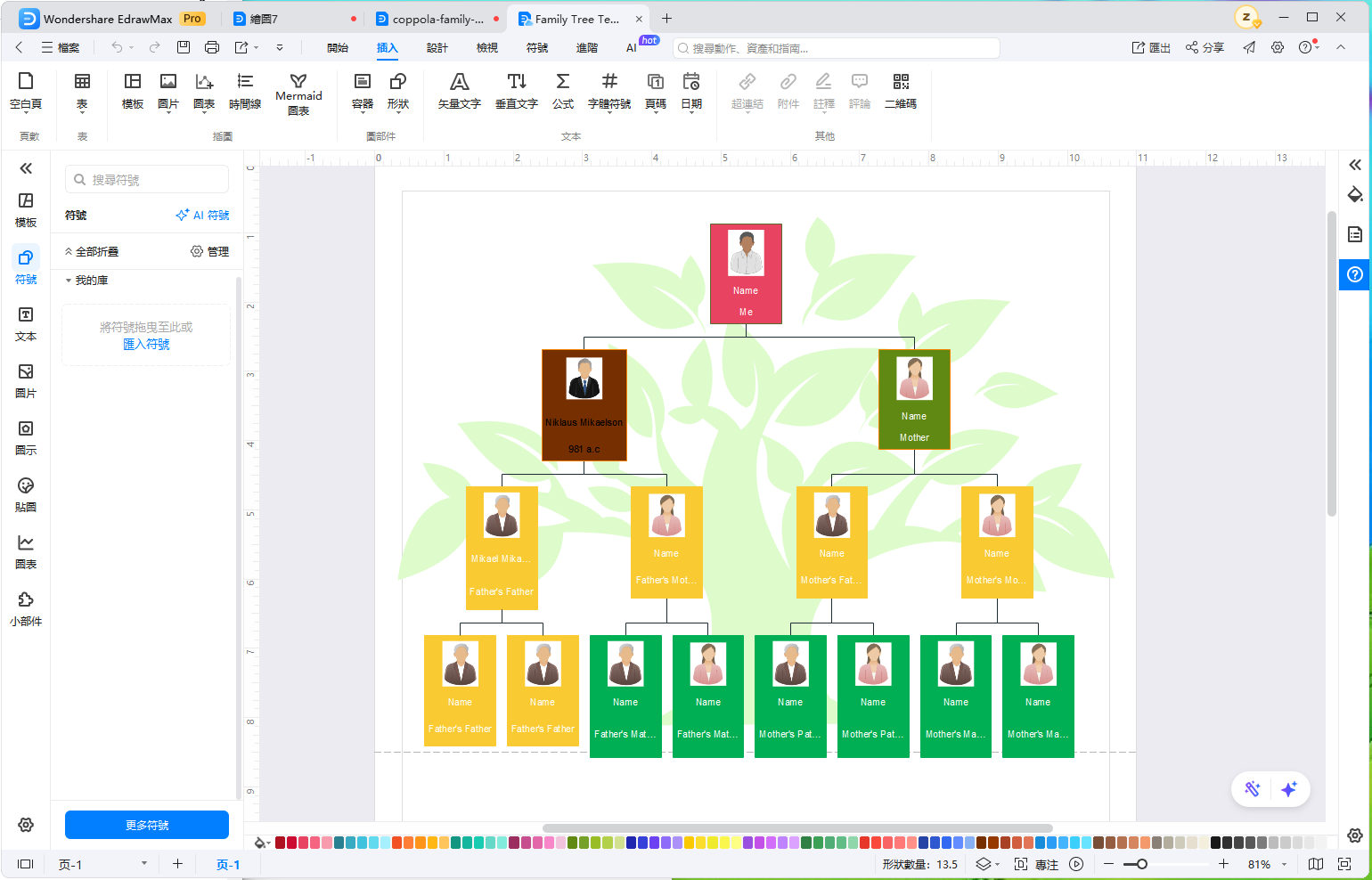The width and height of the screenshot is (1372, 880).
Task: Click the Import Symbols (匯入符號) link
Action: click(146, 345)
